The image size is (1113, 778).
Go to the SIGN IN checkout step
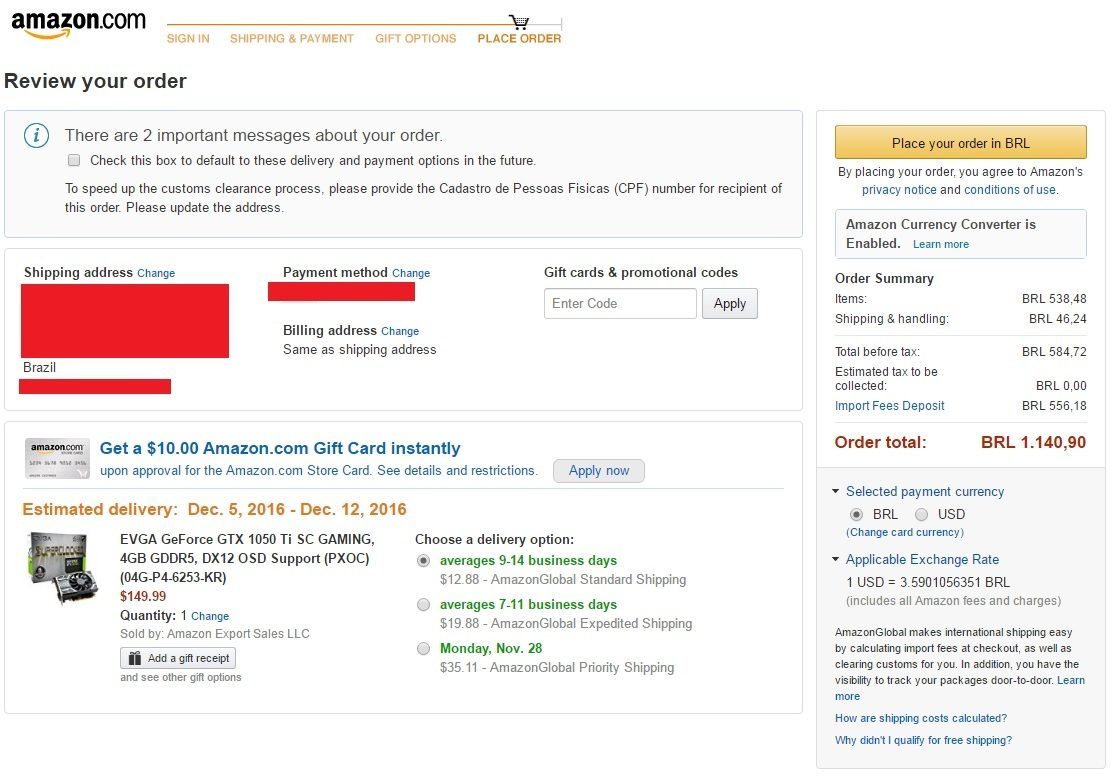click(188, 38)
